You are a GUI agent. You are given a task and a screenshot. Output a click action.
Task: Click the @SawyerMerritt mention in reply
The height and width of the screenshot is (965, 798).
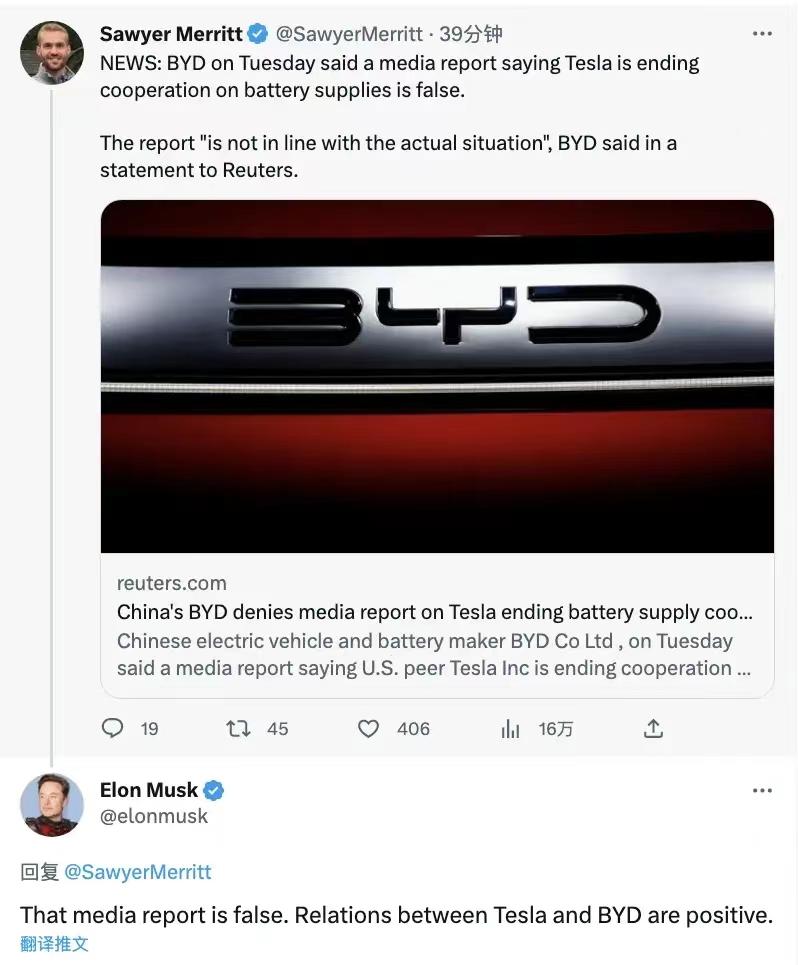coord(137,872)
